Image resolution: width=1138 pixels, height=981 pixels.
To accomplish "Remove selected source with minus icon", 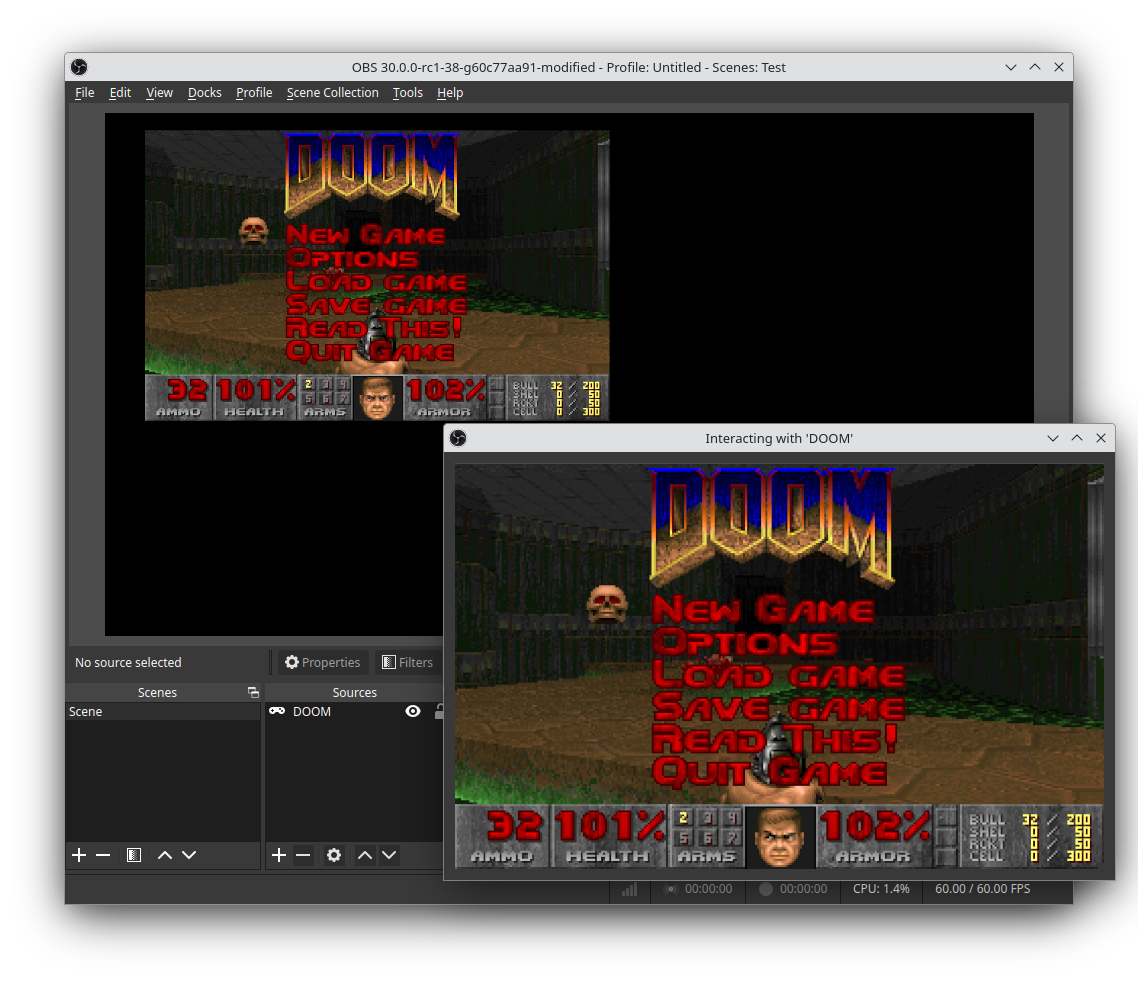I will click(x=303, y=855).
